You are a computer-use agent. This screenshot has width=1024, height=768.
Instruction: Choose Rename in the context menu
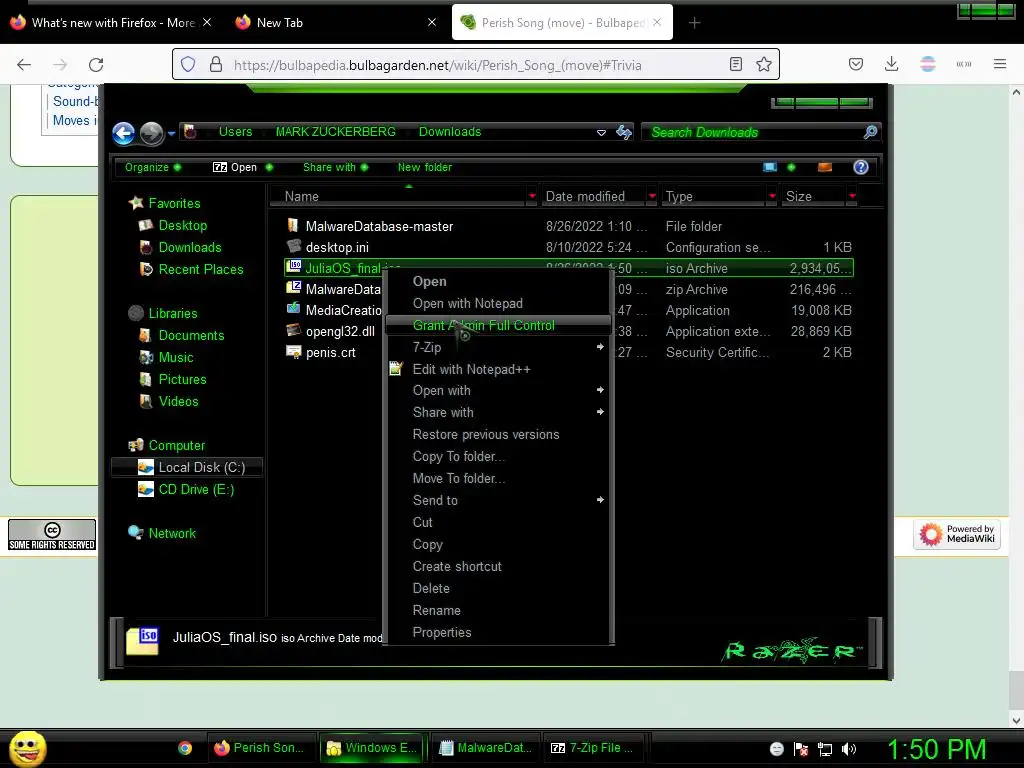click(499, 611)
